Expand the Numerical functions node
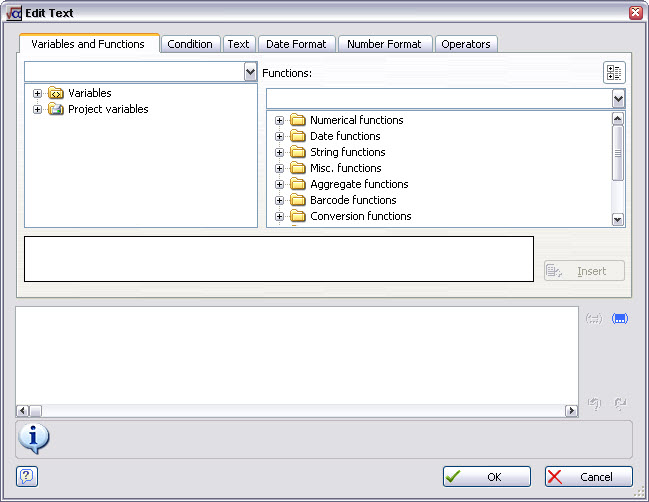The image size is (649, 502). pyautogui.click(x=280, y=120)
